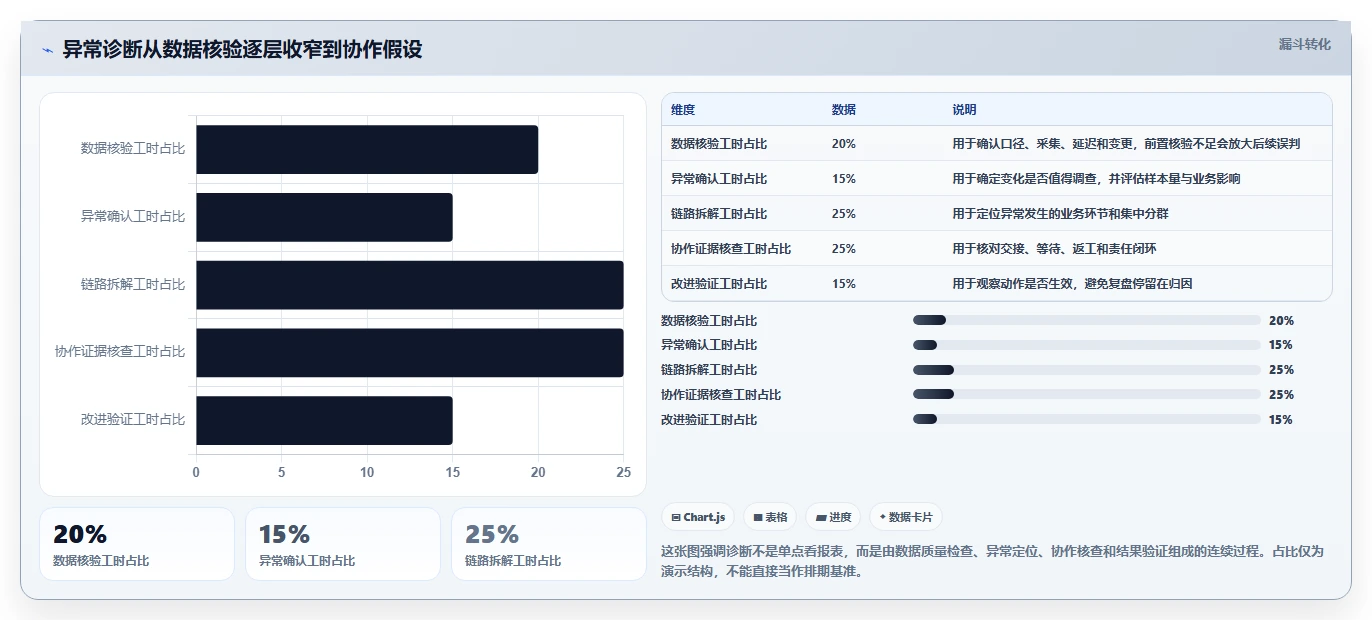The height and width of the screenshot is (620, 1372).
Task: Click the x-axis tick label 25
Action: click(x=624, y=472)
